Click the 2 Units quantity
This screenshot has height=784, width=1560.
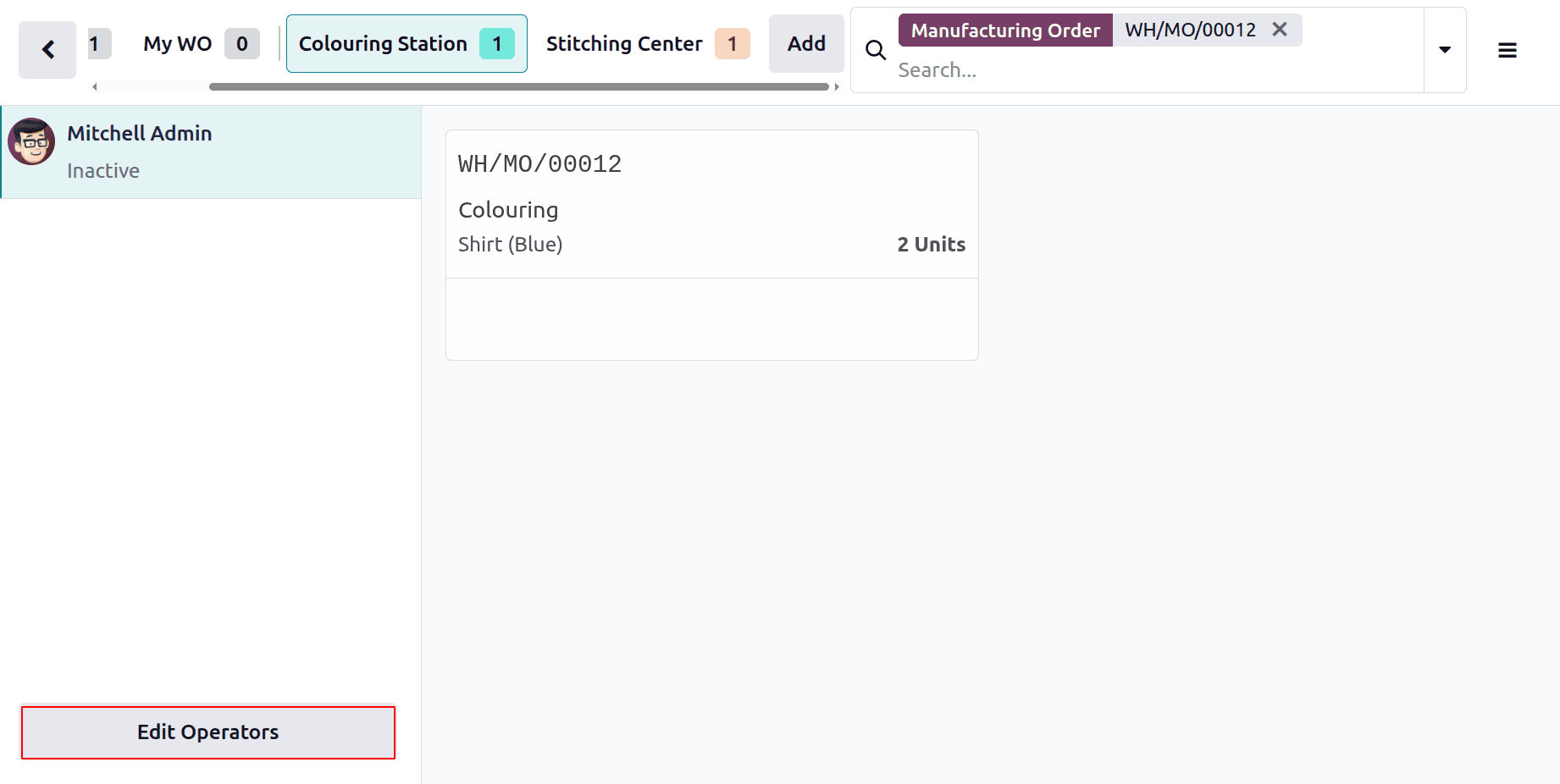coord(931,245)
